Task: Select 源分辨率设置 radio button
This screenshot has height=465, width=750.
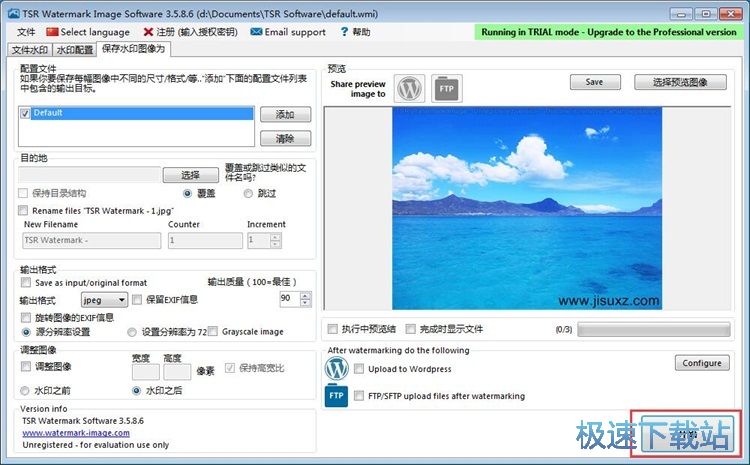Action: point(26,332)
